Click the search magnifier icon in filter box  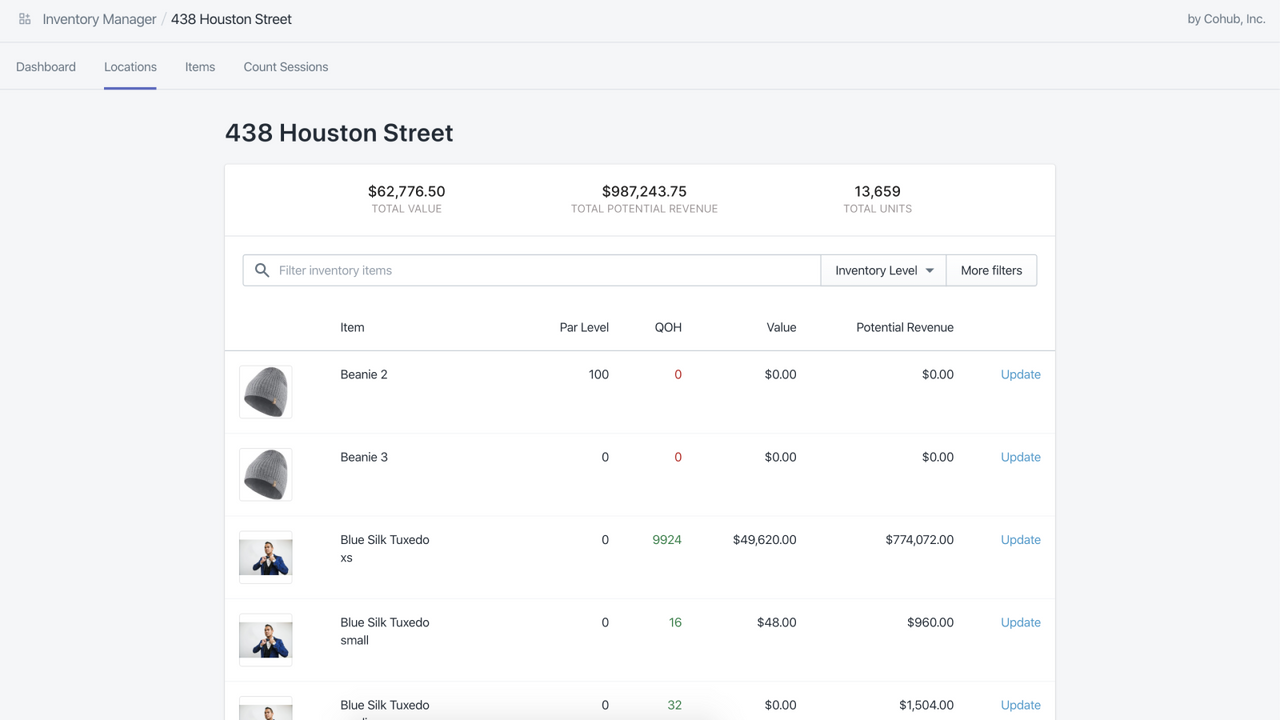tap(262, 270)
